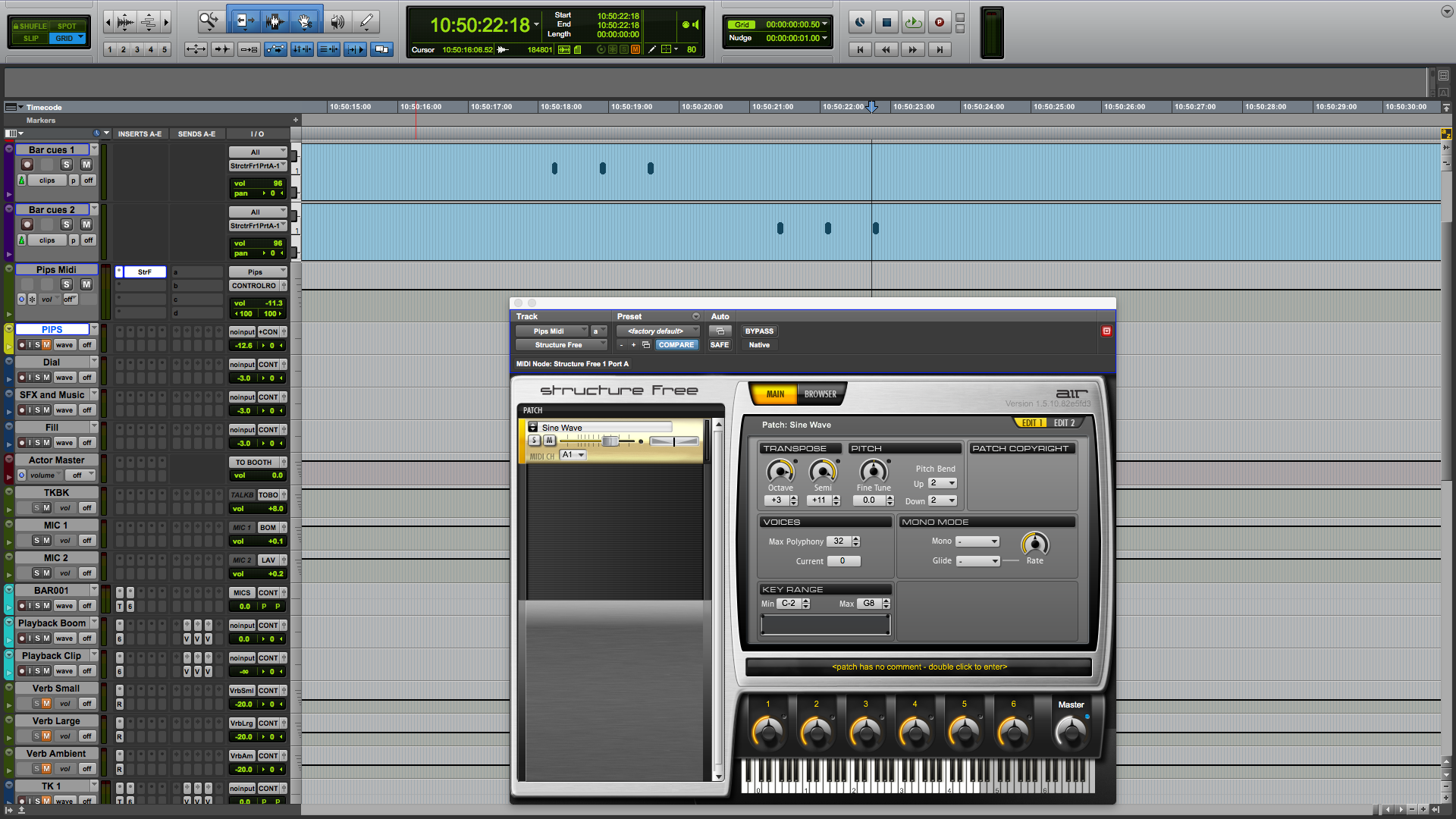Click plugin target button in Structure Free
The width and height of the screenshot is (1456, 819).
tap(1106, 331)
